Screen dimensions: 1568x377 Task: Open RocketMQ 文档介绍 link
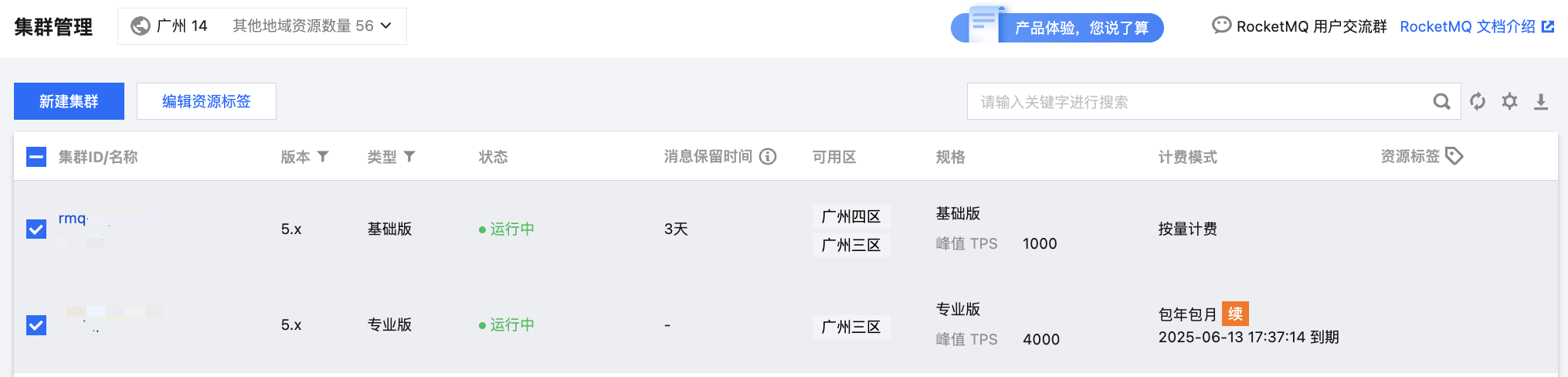tap(1476, 27)
